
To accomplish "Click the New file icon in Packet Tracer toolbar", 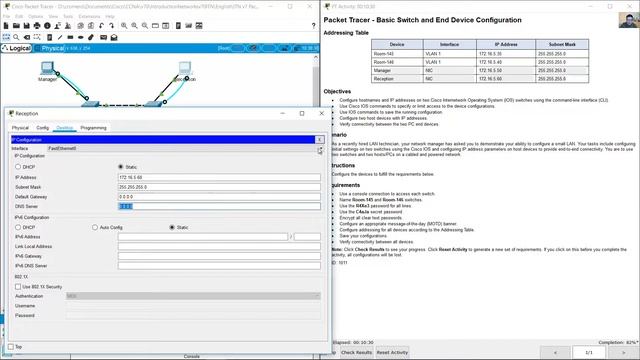I will 6,26.
